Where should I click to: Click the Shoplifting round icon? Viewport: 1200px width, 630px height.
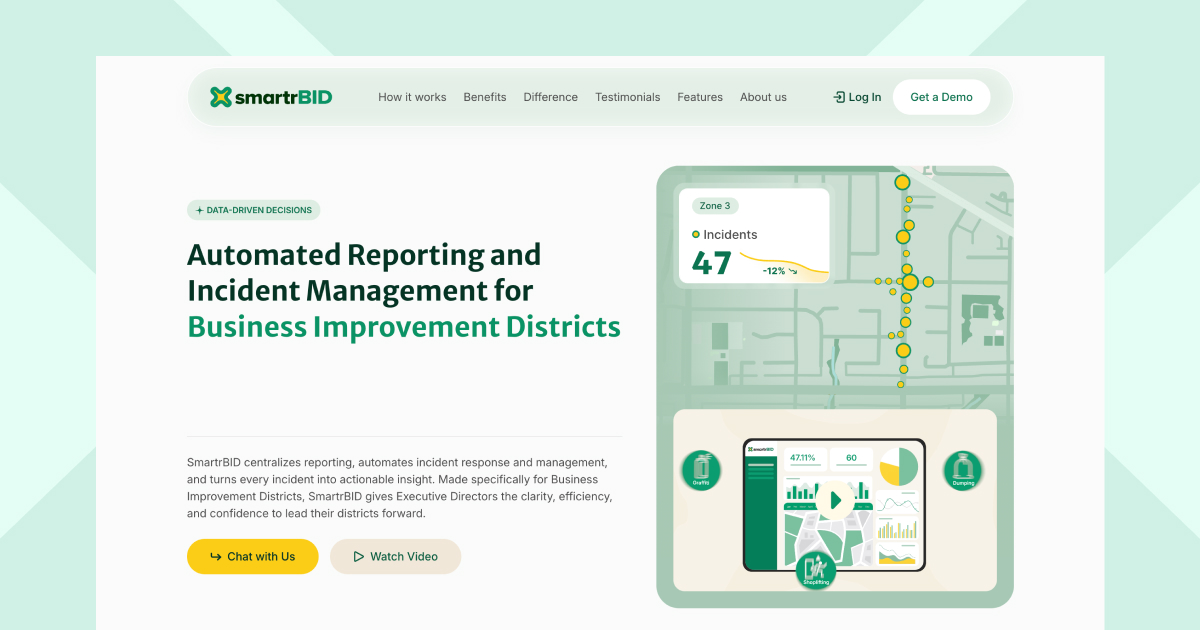pyautogui.click(x=816, y=569)
